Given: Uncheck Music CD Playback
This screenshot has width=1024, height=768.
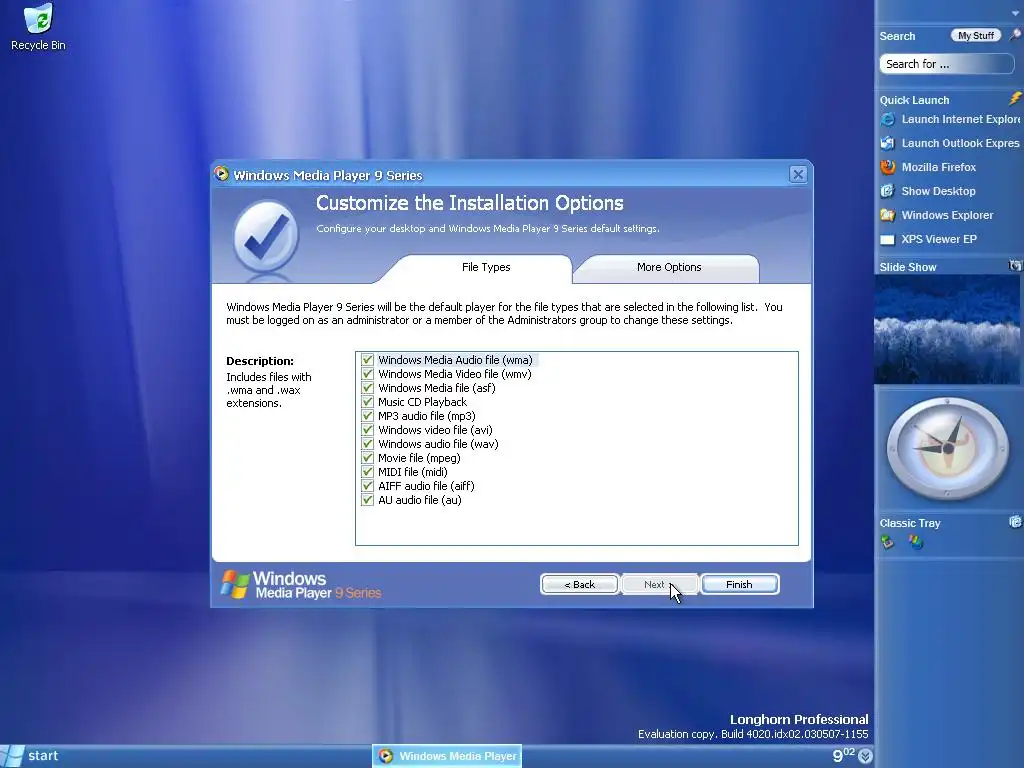Looking at the screenshot, I should (x=368, y=402).
